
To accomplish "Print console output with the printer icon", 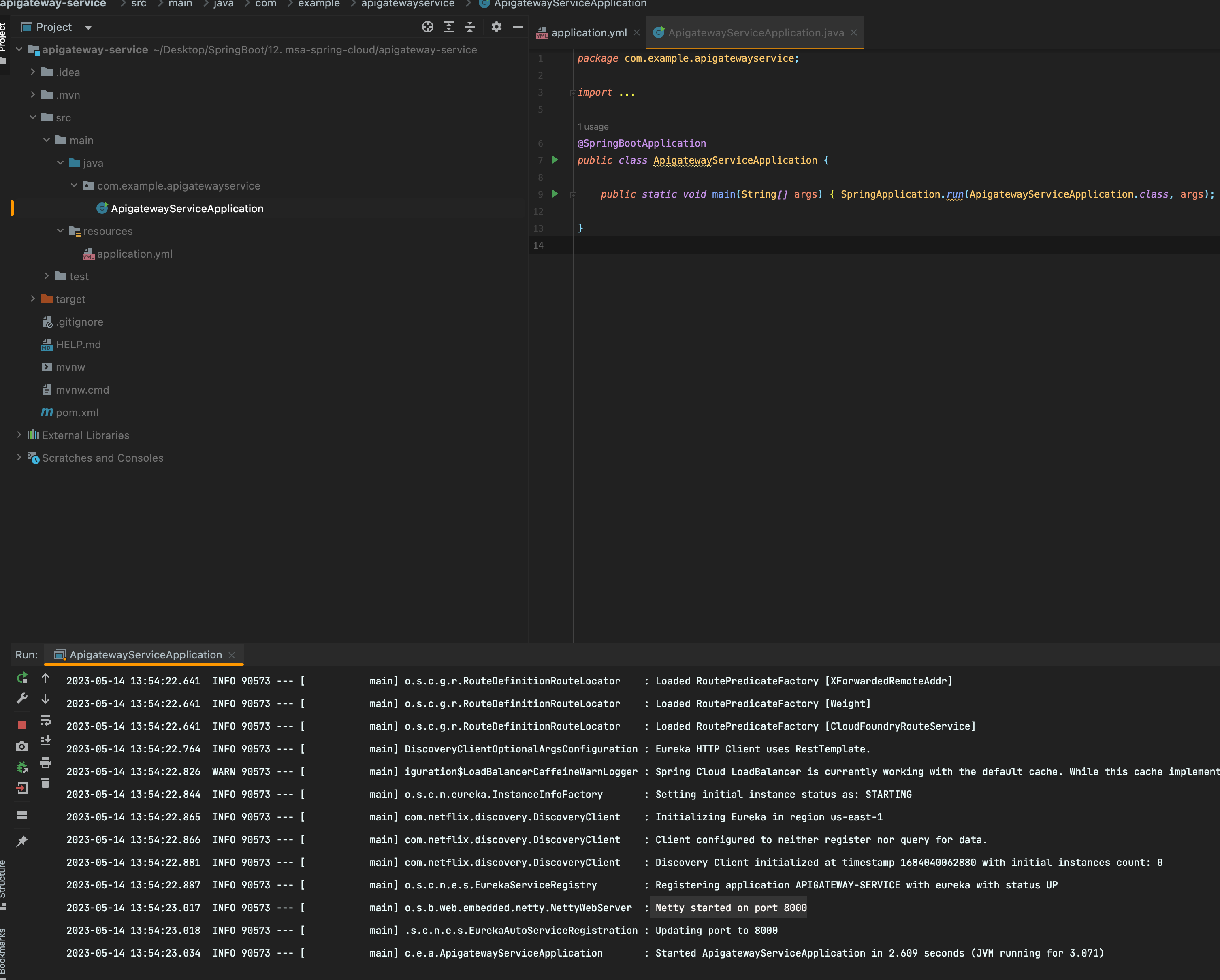I will click(x=45, y=762).
